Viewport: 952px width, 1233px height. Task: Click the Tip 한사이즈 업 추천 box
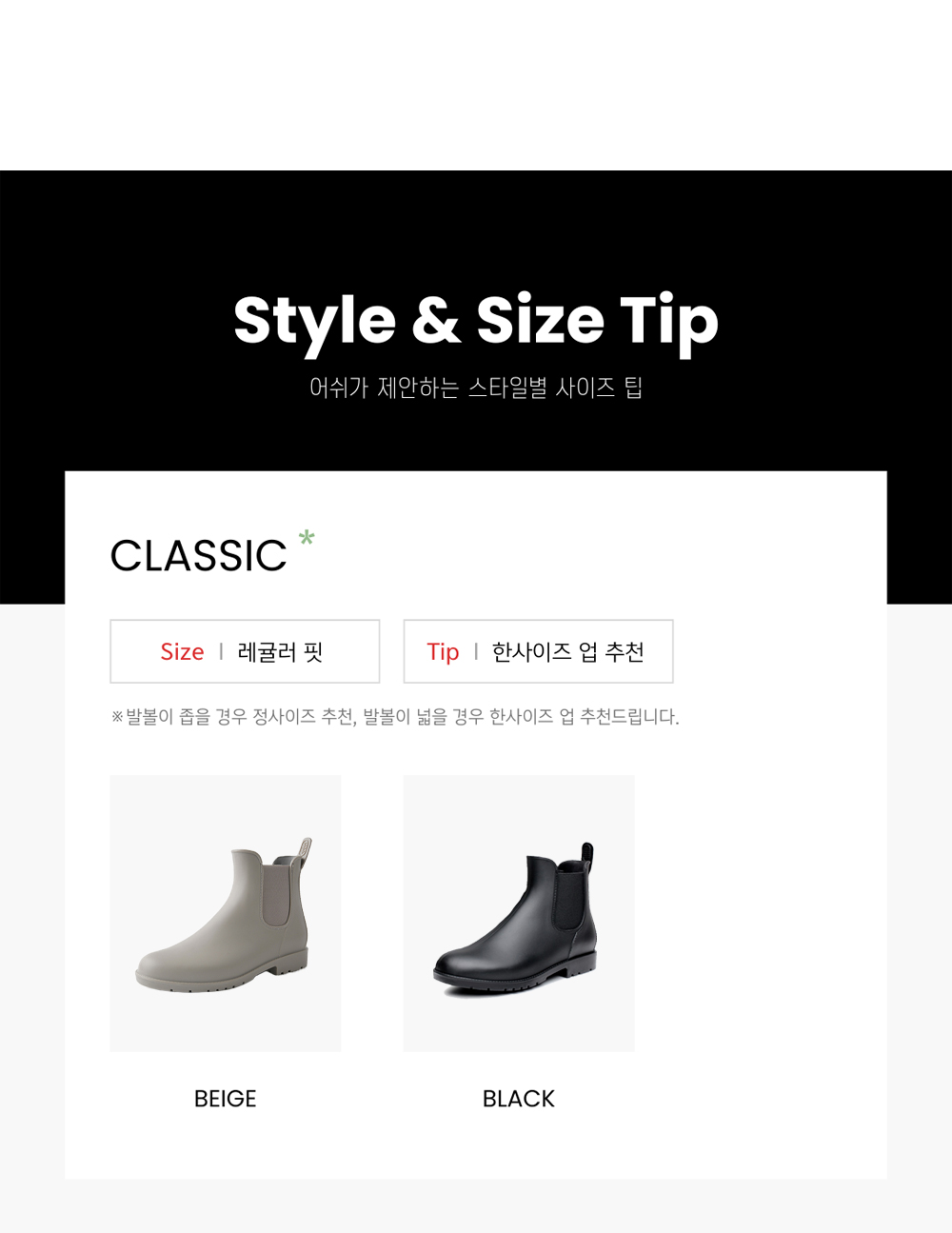[x=539, y=651]
